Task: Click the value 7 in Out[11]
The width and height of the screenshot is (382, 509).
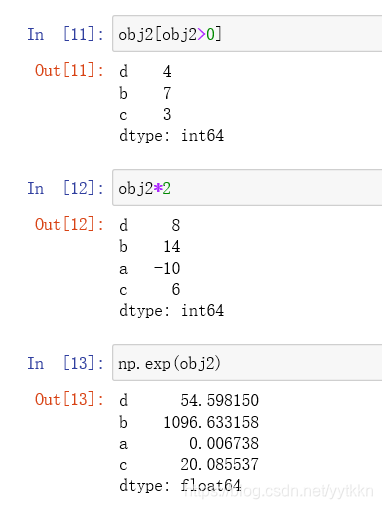Action: click(167, 93)
